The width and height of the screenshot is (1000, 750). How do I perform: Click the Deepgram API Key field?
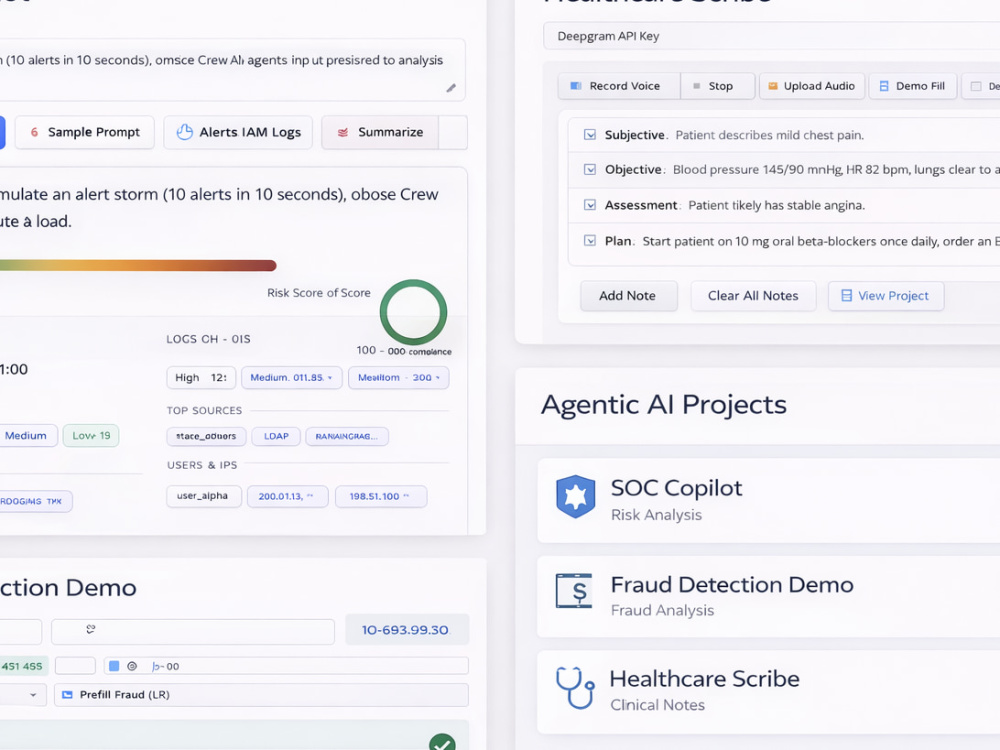[772, 36]
